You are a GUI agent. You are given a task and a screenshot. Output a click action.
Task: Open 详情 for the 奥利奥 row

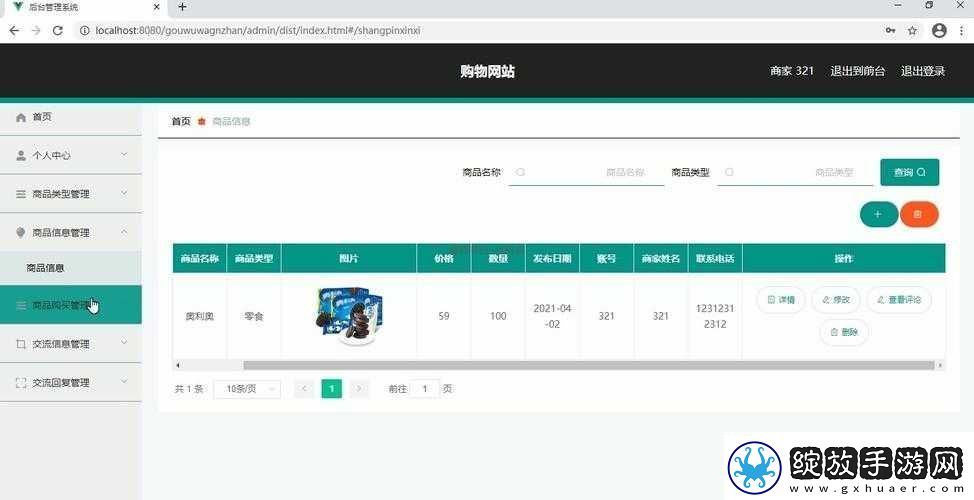tap(781, 300)
